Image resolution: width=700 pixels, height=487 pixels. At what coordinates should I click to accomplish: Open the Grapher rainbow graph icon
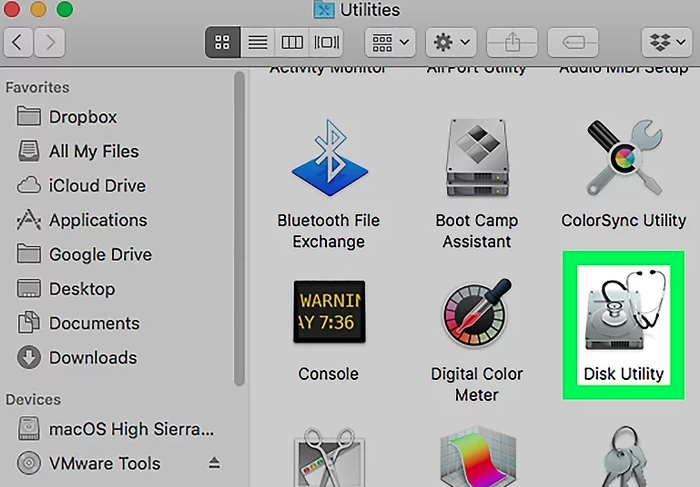tap(478, 457)
